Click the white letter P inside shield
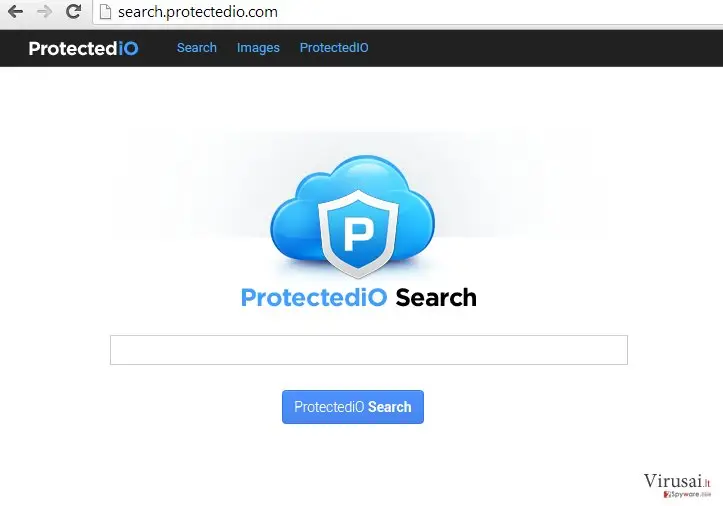The image size is (723, 506). 358,235
